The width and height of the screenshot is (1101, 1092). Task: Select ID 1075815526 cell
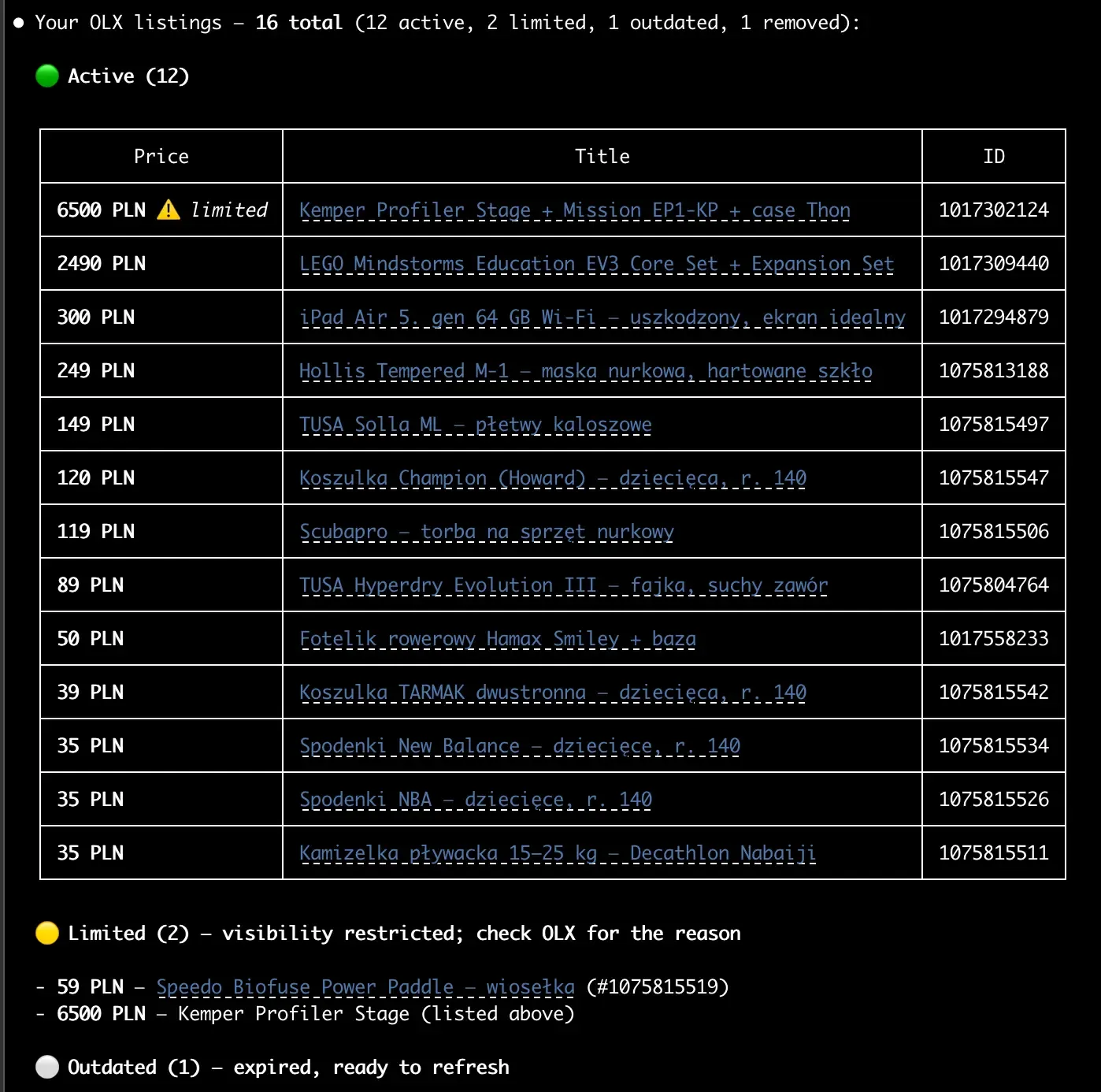[x=994, y=799]
